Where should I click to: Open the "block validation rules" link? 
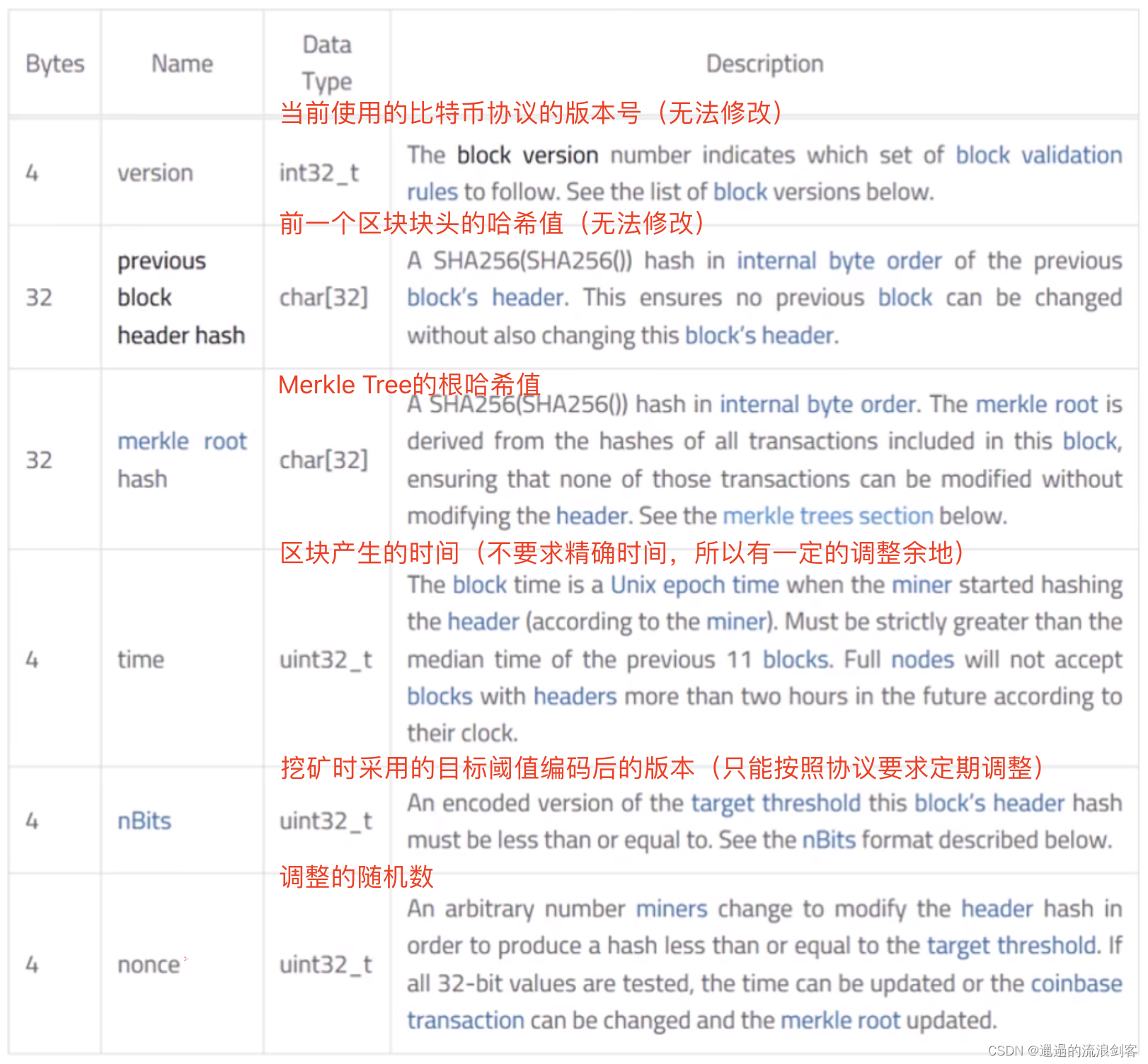(x=1038, y=156)
